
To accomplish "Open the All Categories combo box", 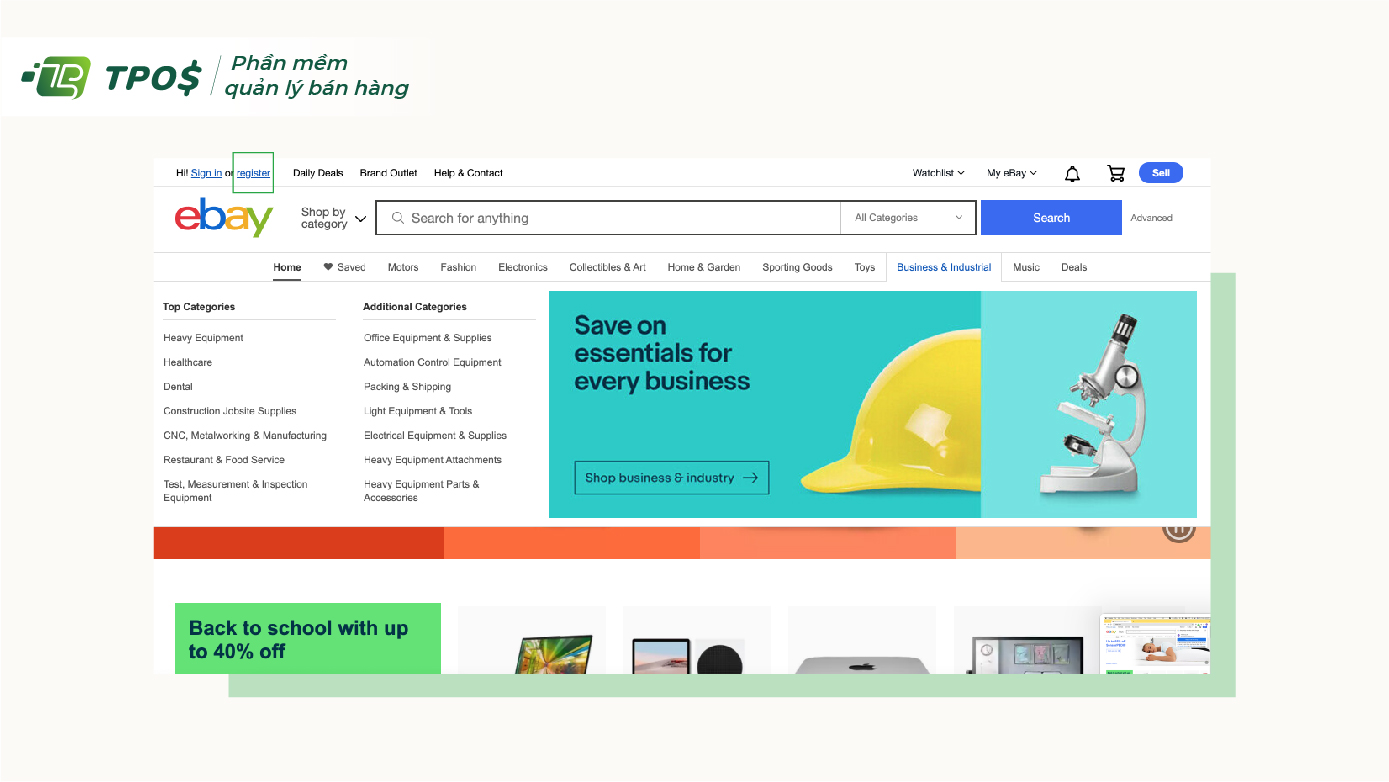I will point(909,218).
